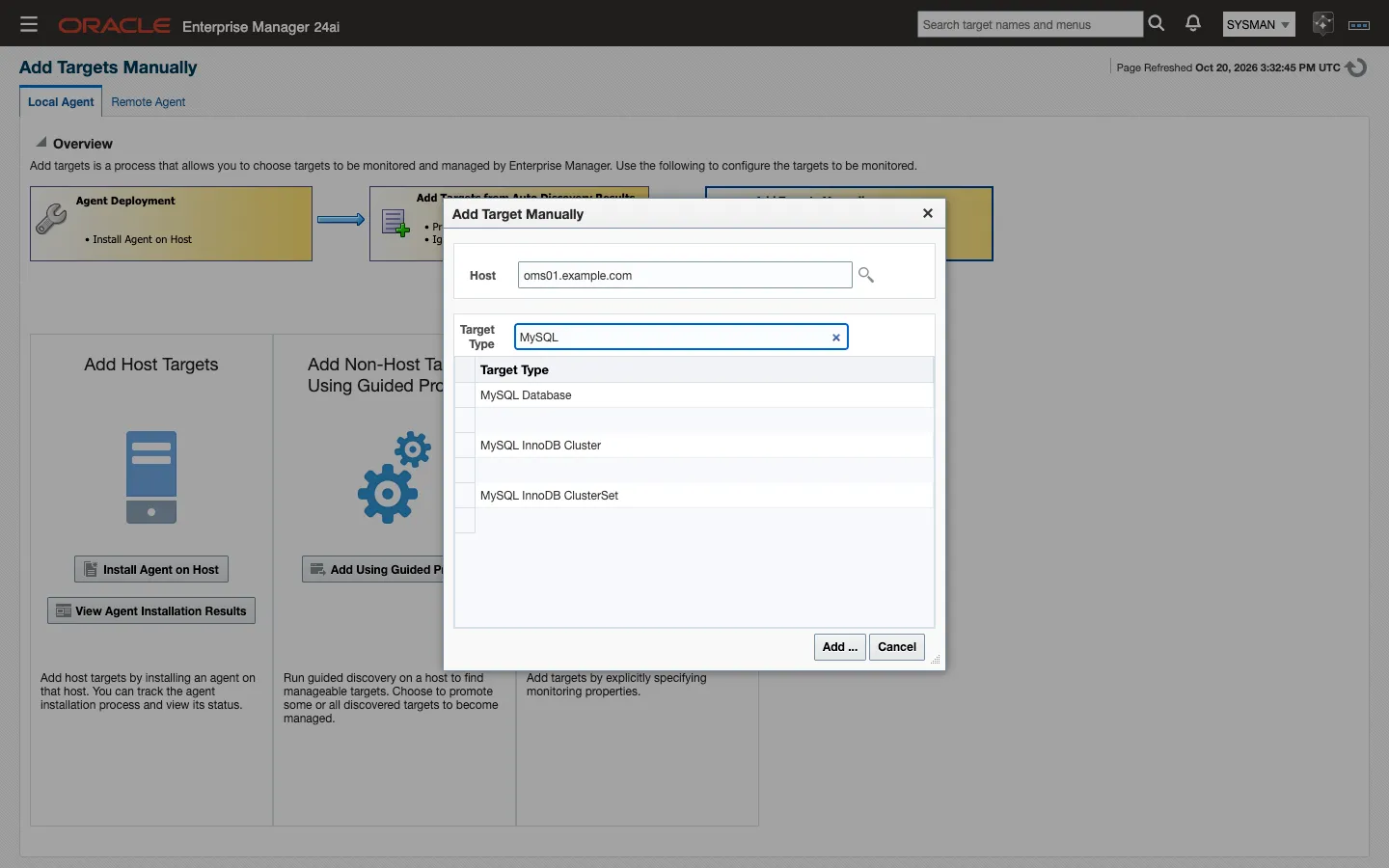Click the Host input field
Screen dimensions: 1389x868
coord(685,275)
